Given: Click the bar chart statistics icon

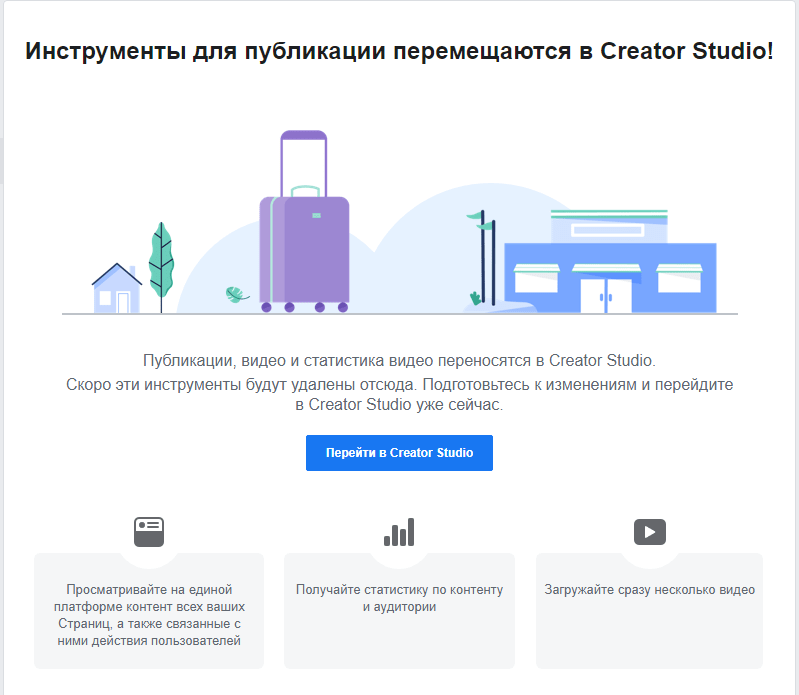Looking at the screenshot, I should click(x=399, y=532).
